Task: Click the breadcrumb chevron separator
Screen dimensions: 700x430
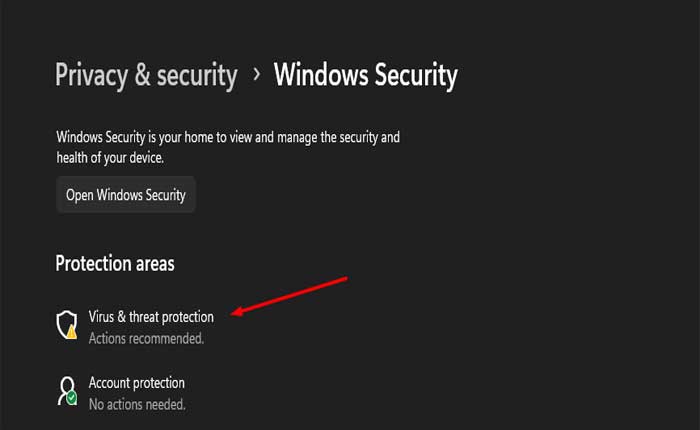Action: click(256, 75)
